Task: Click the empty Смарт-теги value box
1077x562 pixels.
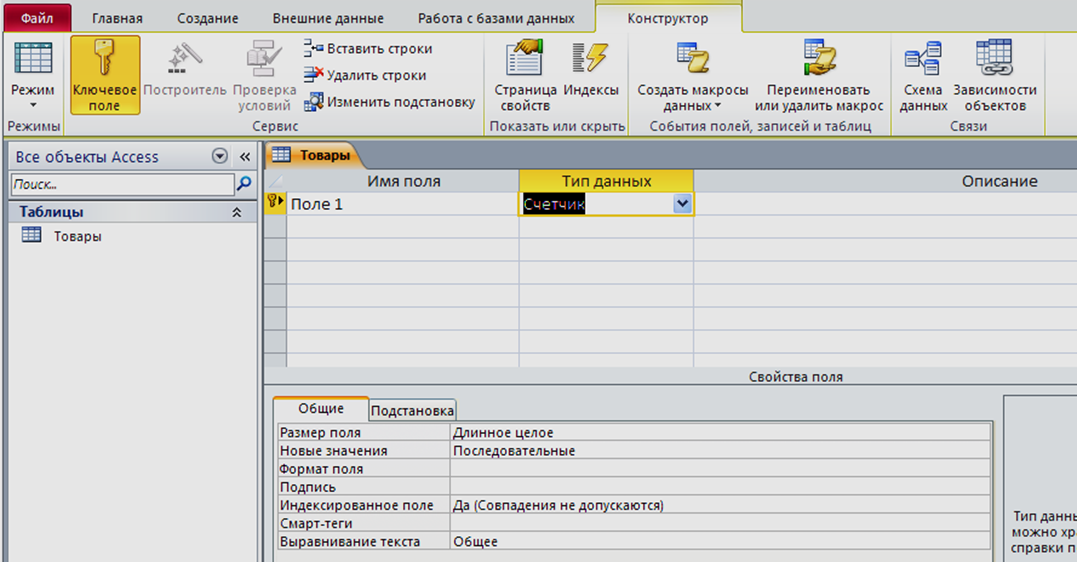Action: [x=721, y=524]
